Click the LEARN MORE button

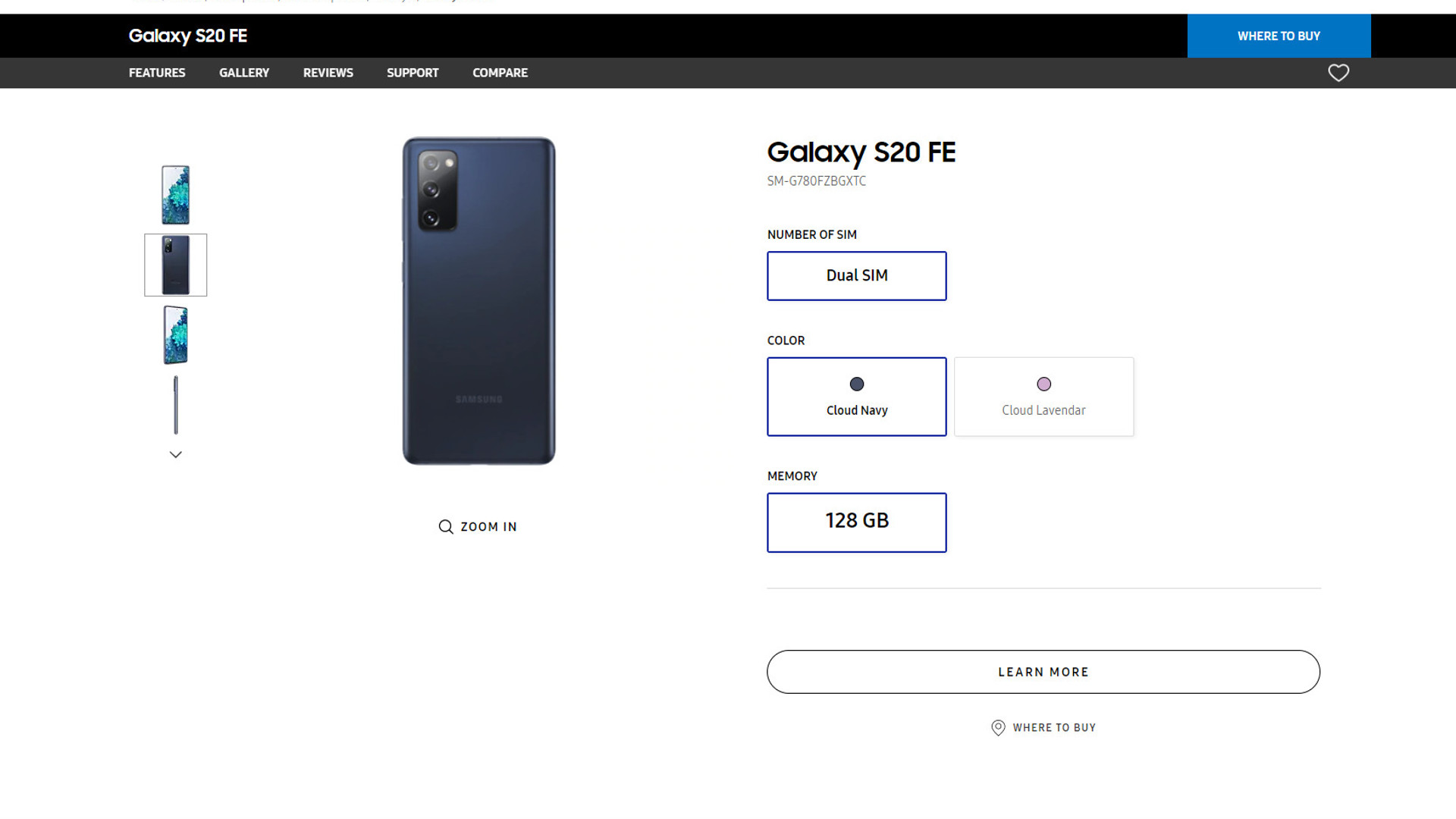click(x=1043, y=671)
